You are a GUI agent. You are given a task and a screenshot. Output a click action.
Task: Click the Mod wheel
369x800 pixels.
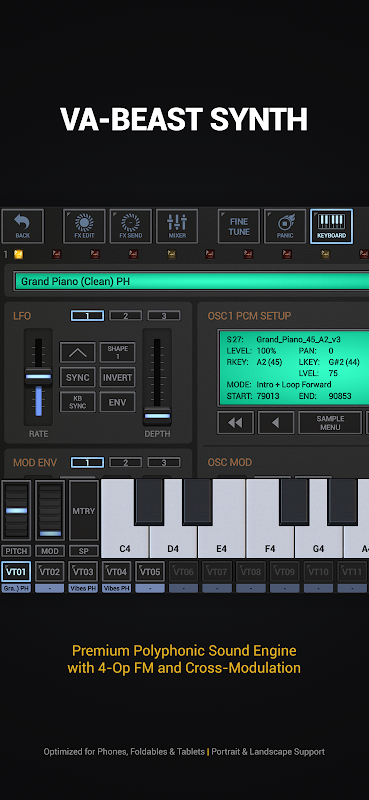pyautogui.click(x=50, y=510)
